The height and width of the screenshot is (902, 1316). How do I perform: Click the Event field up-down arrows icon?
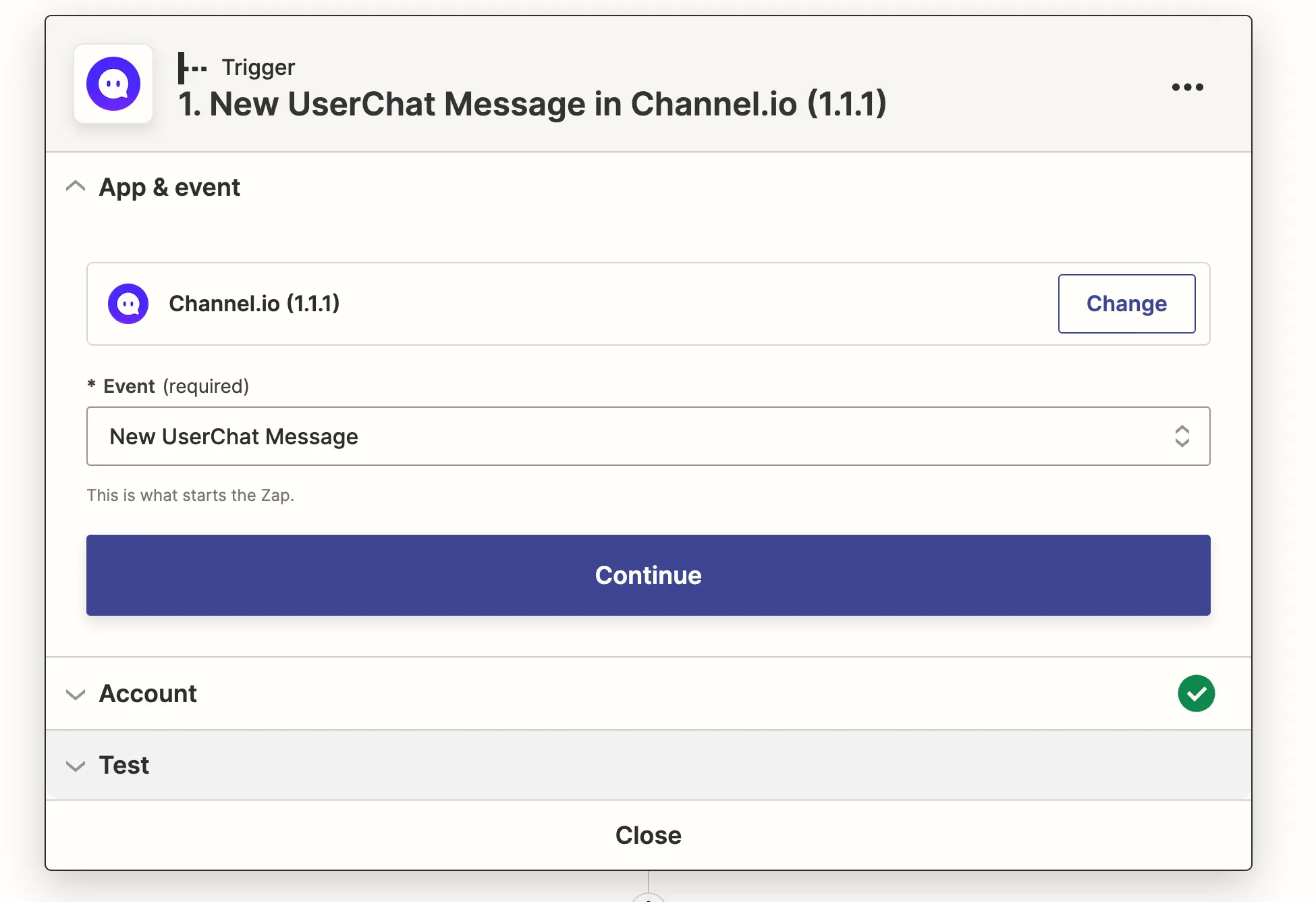[1182, 436]
